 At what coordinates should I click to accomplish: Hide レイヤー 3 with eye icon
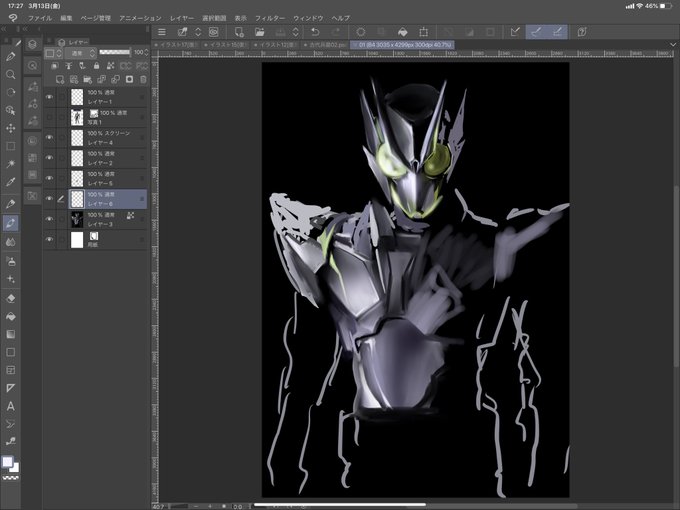tap(49, 219)
